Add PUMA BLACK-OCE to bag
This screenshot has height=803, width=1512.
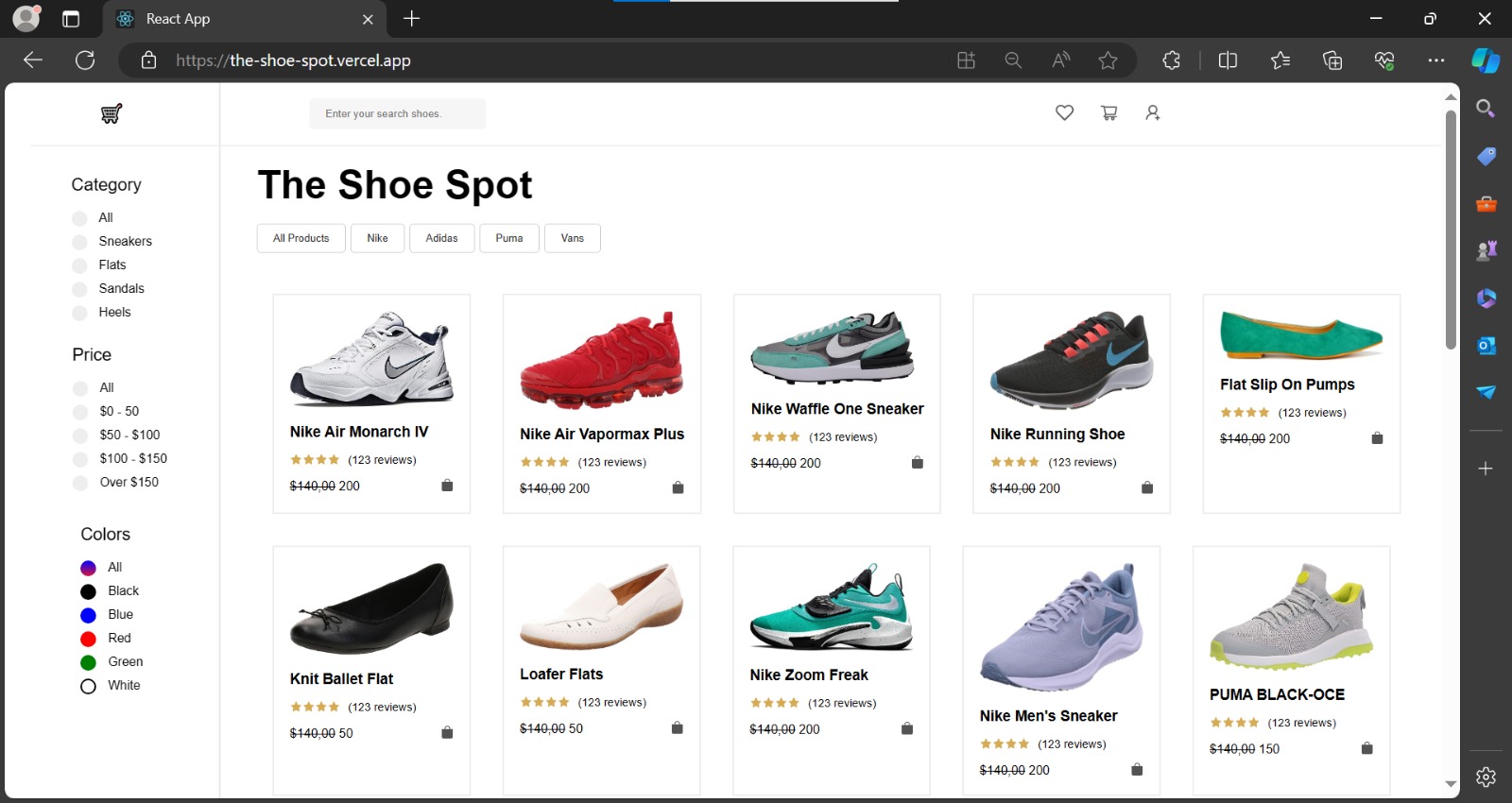1366,748
